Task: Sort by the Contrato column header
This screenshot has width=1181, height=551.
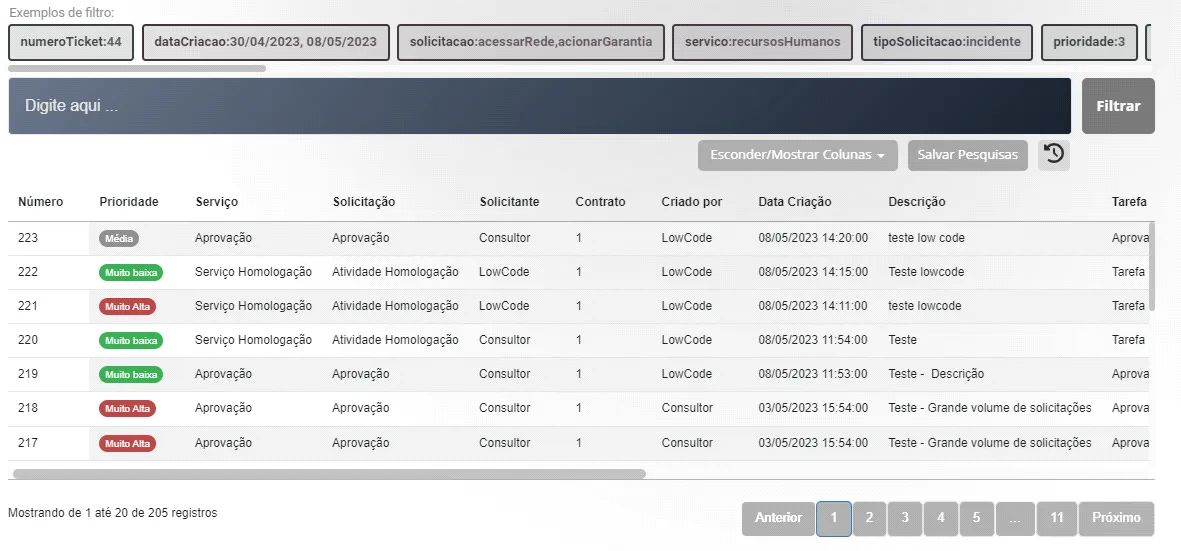Action: (x=600, y=202)
